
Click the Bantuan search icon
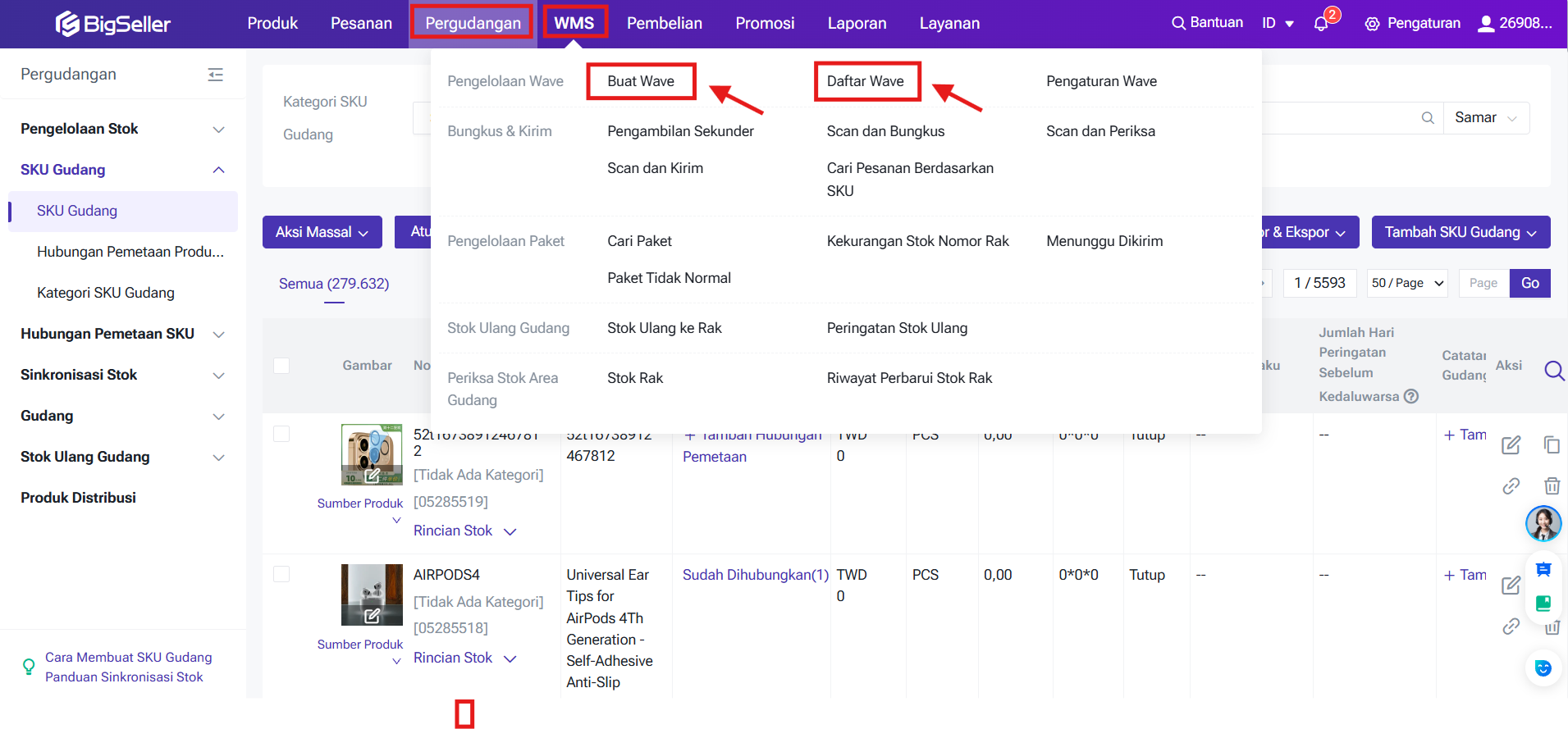[1178, 23]
